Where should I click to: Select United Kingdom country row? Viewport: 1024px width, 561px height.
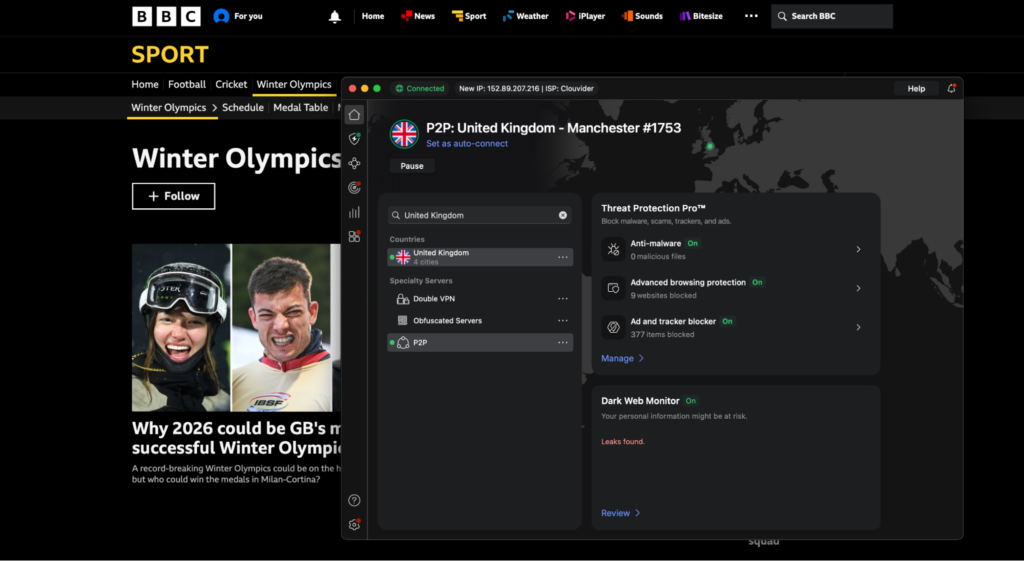click(x=480, y=257)
